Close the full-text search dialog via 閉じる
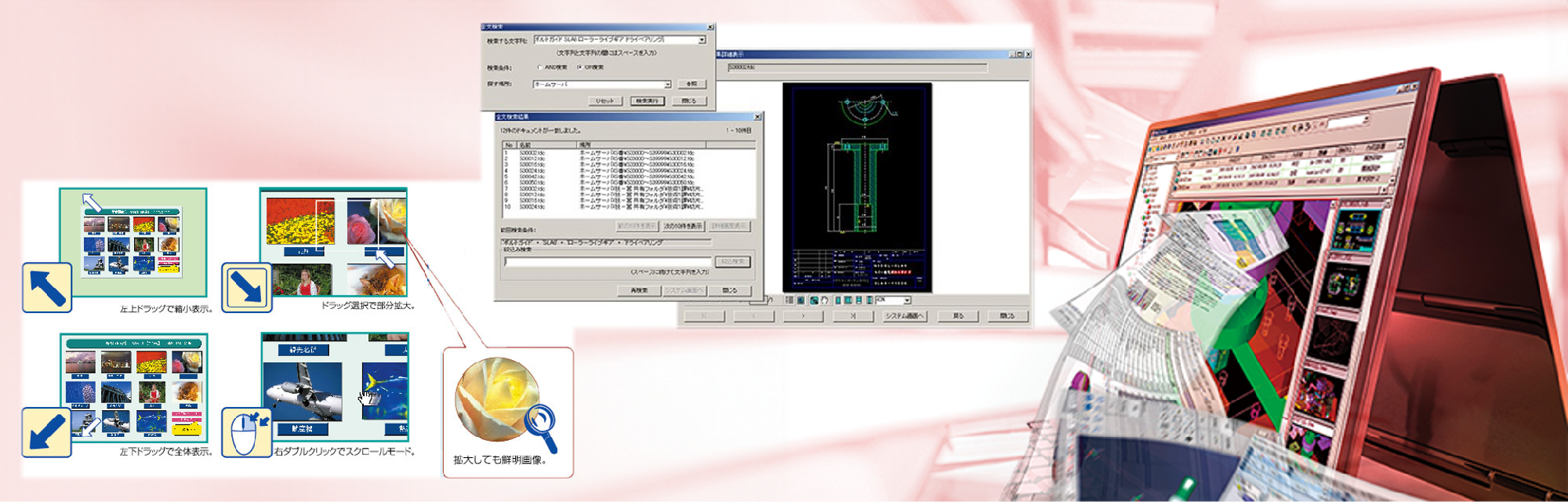Image resolution: width=1568 pixels, height=502 pixels. pyautogui.click(x=689, y=101)
